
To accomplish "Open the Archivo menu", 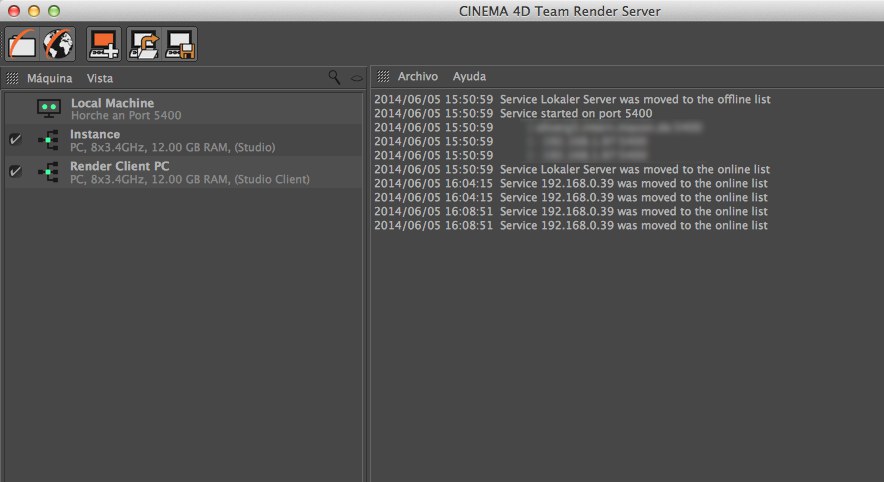I will (417, 77).
